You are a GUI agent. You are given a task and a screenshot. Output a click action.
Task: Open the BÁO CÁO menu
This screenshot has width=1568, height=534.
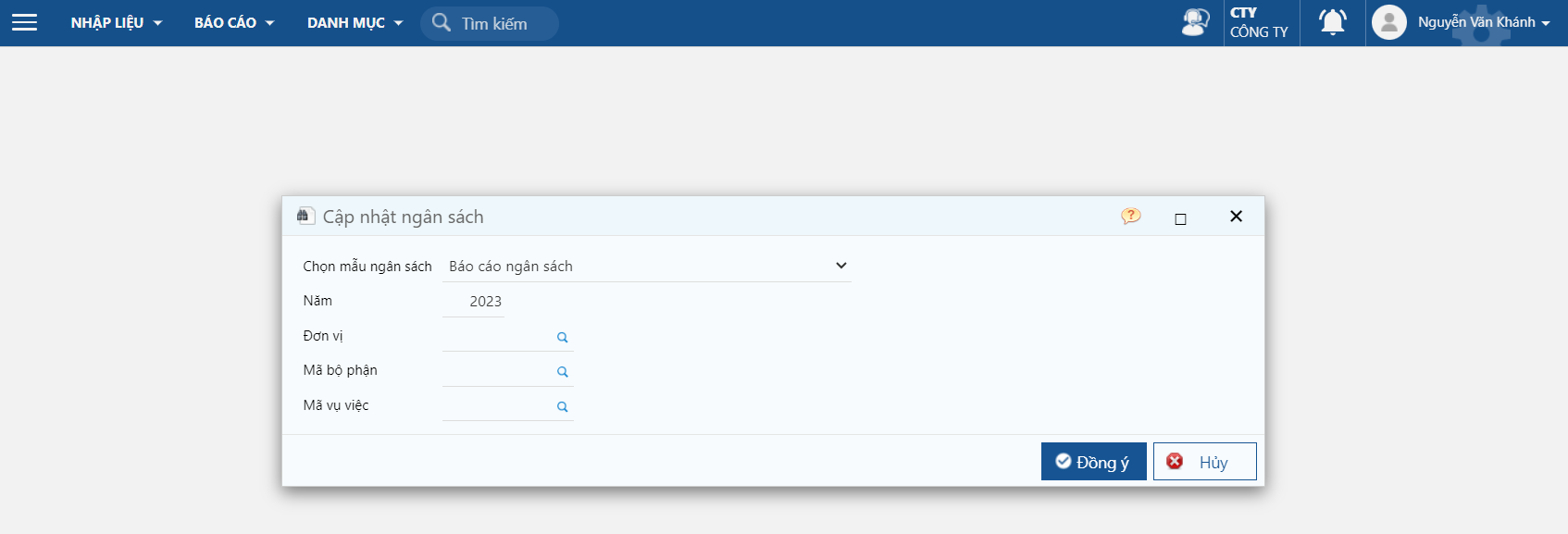click(233, 23)
